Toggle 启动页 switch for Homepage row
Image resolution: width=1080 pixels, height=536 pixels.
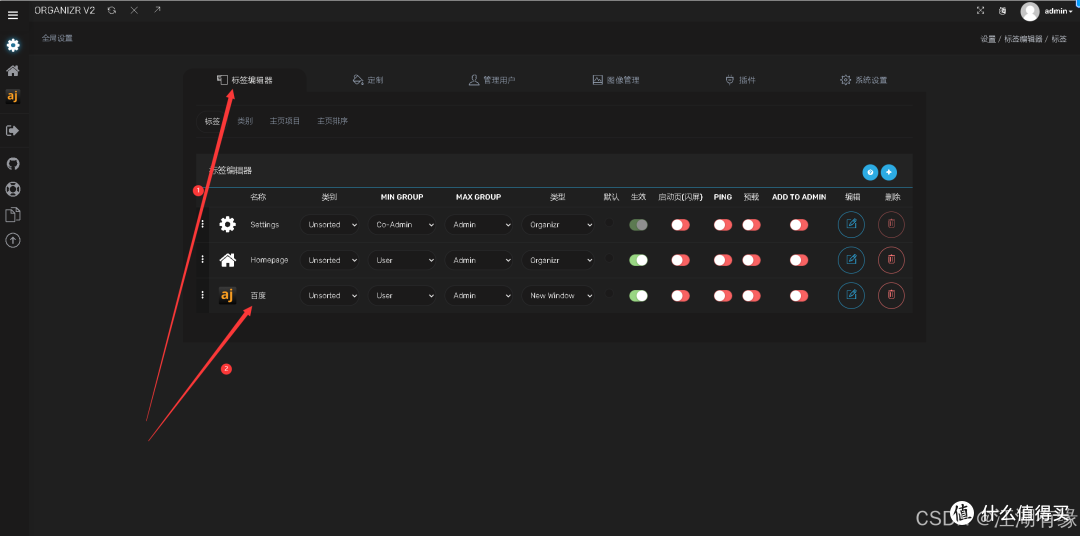pos(681,260)
